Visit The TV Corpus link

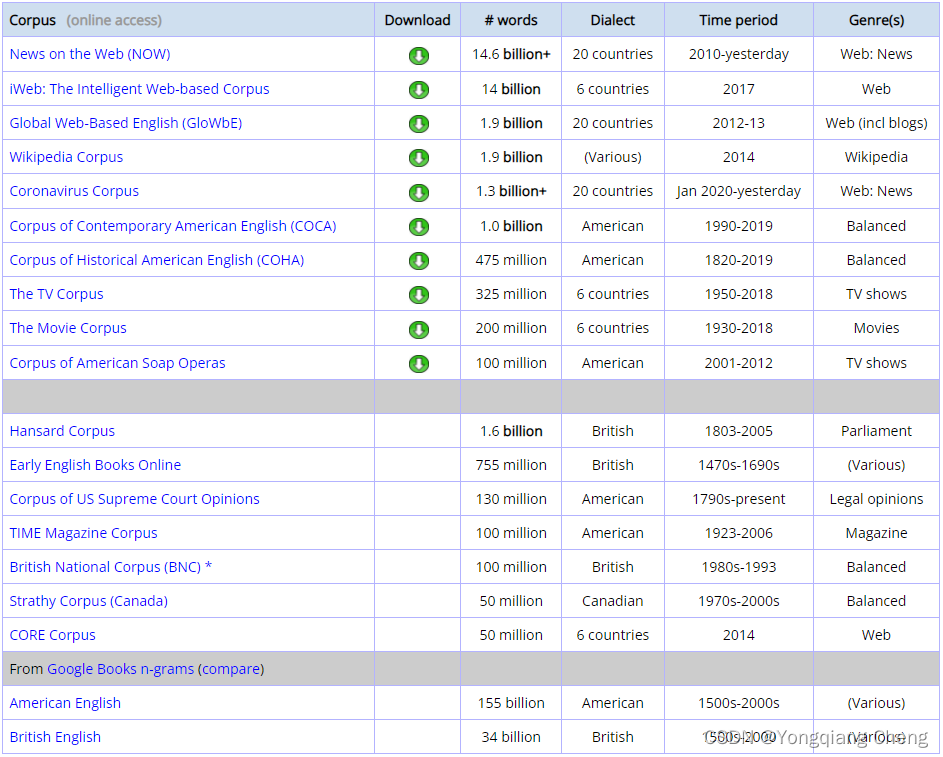tap(57, 294)
